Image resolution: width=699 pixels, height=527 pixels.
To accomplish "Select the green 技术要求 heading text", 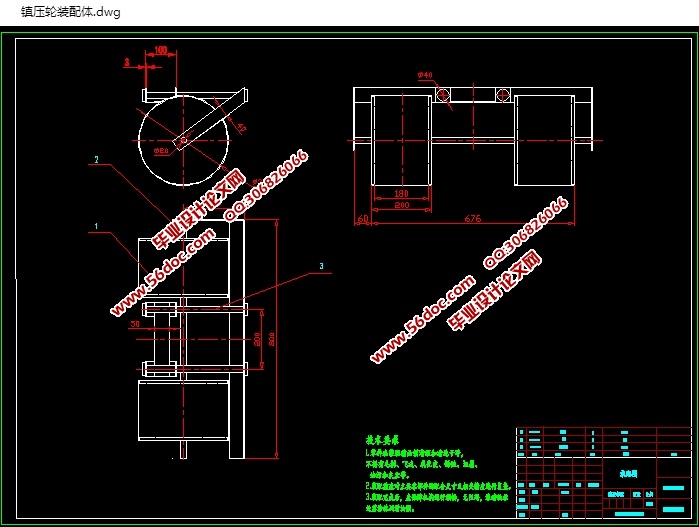I will [x=386, y=439].
